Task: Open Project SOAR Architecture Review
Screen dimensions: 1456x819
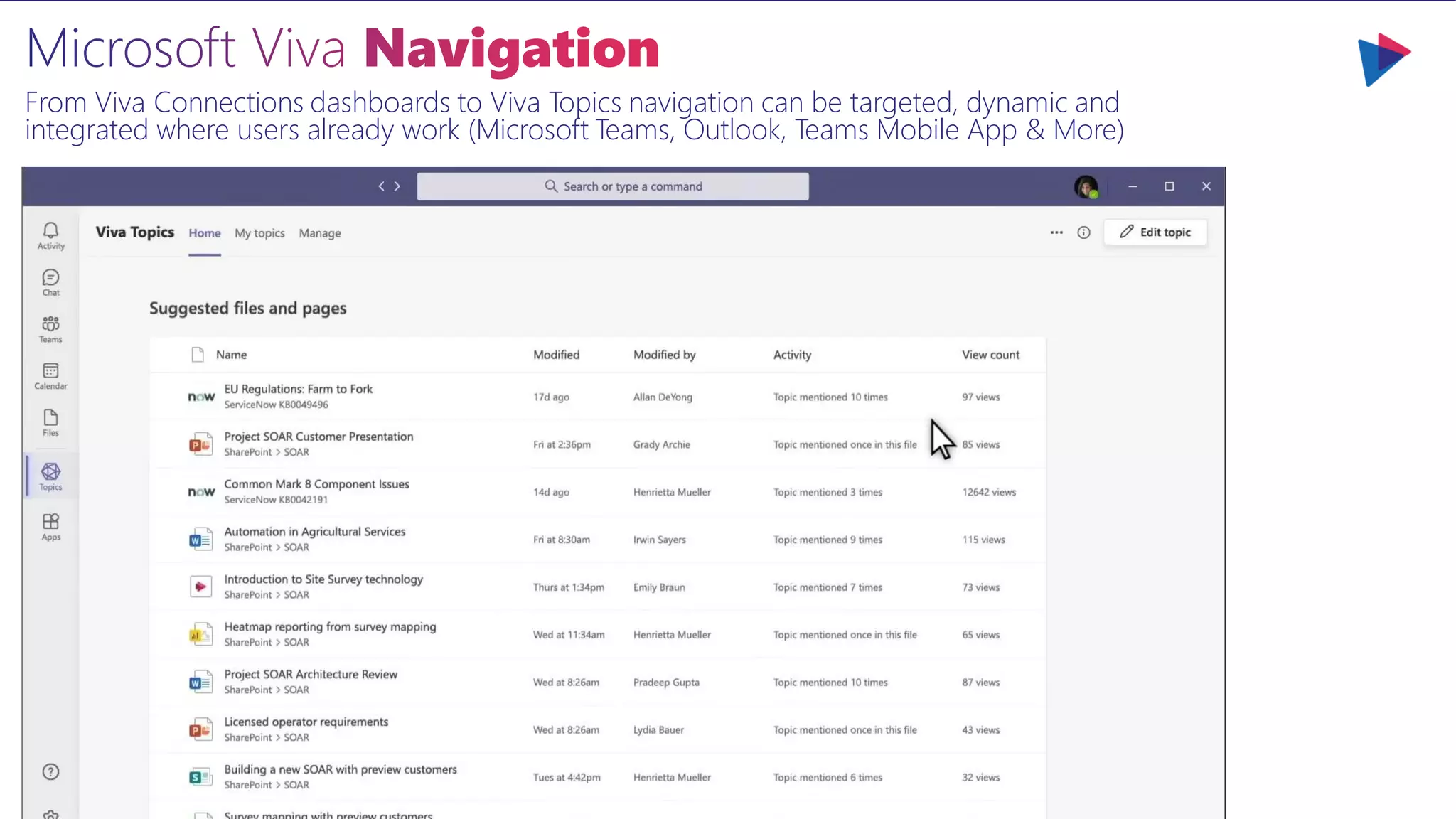Action: coord(311,674)
